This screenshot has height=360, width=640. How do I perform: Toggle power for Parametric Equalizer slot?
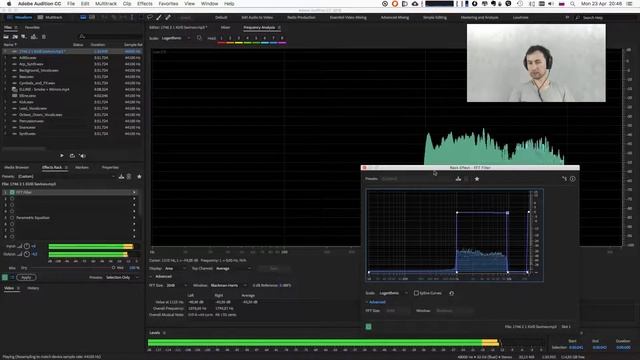point(12,218)
